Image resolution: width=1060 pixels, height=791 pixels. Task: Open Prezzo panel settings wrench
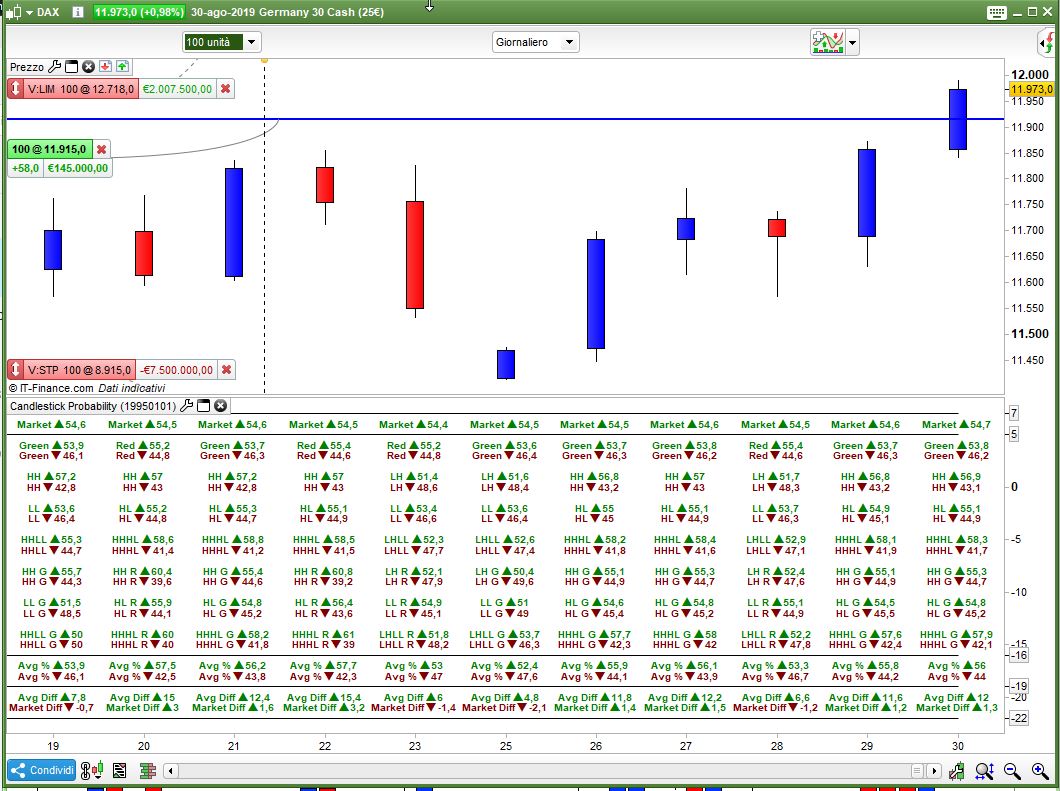point(55,66)
